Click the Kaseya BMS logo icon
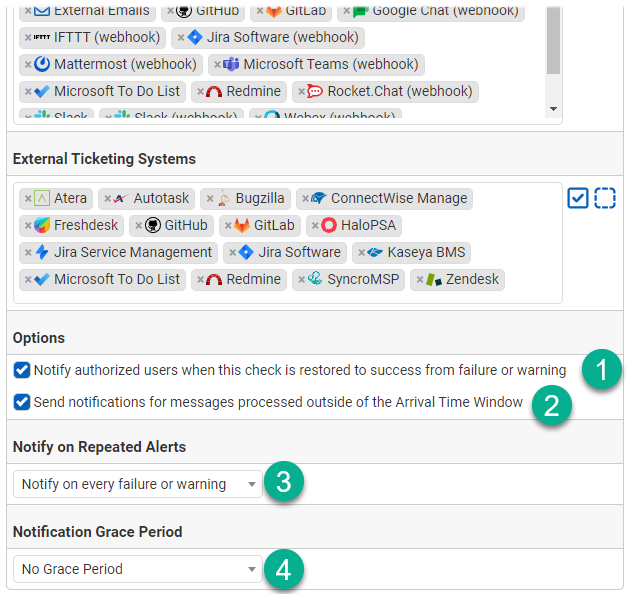 click(375, 253)
